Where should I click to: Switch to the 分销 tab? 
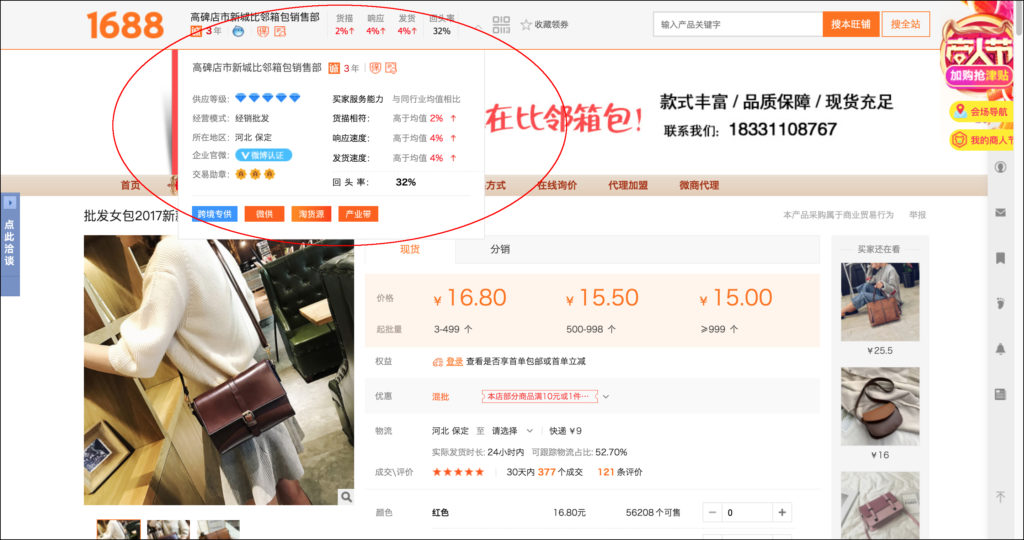(499, 249)
